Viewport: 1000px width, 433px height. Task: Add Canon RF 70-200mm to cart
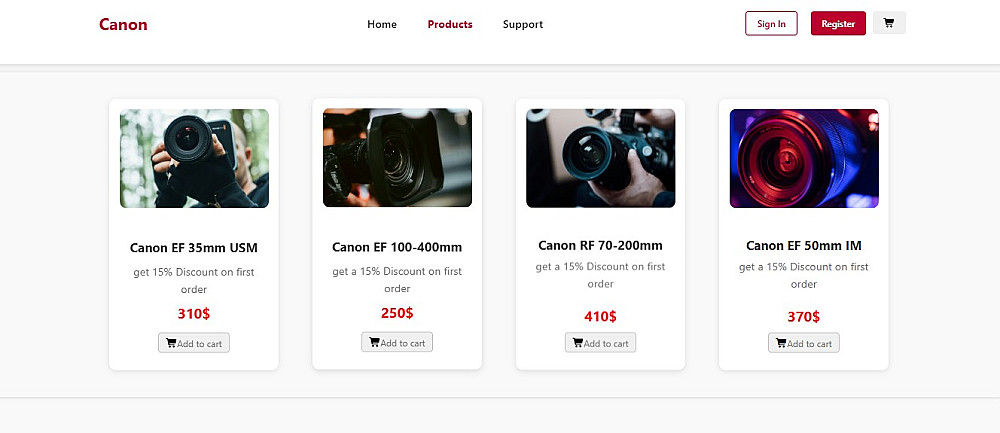coord(600,343)
